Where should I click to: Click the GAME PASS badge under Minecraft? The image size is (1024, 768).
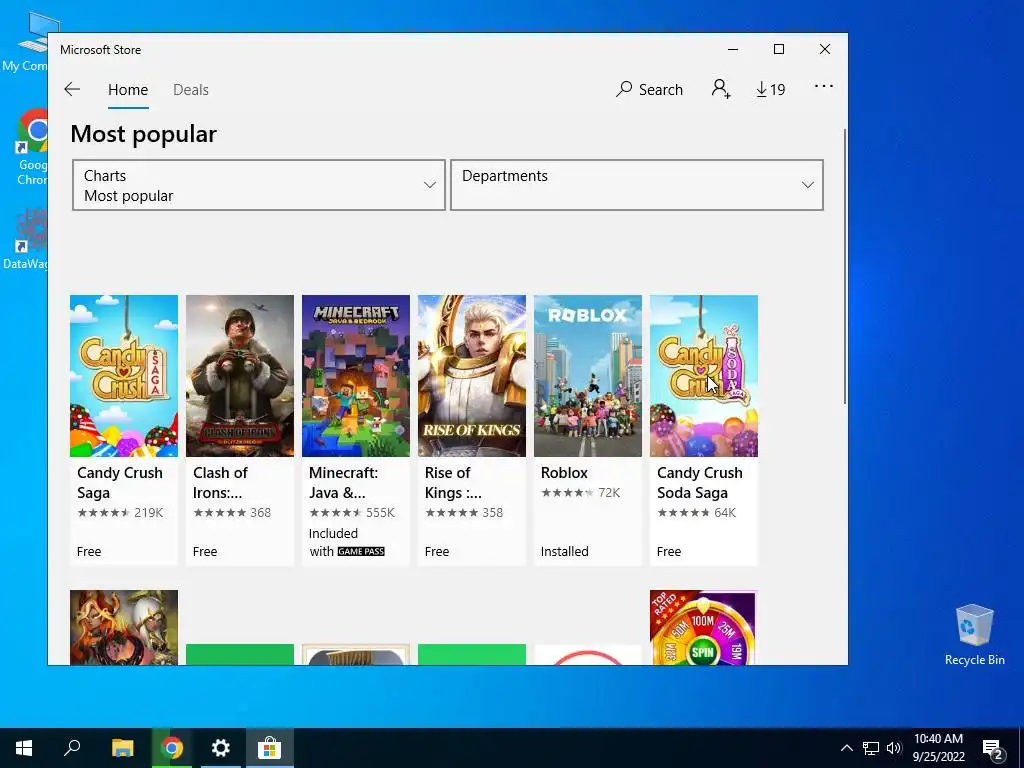(361, 552)
